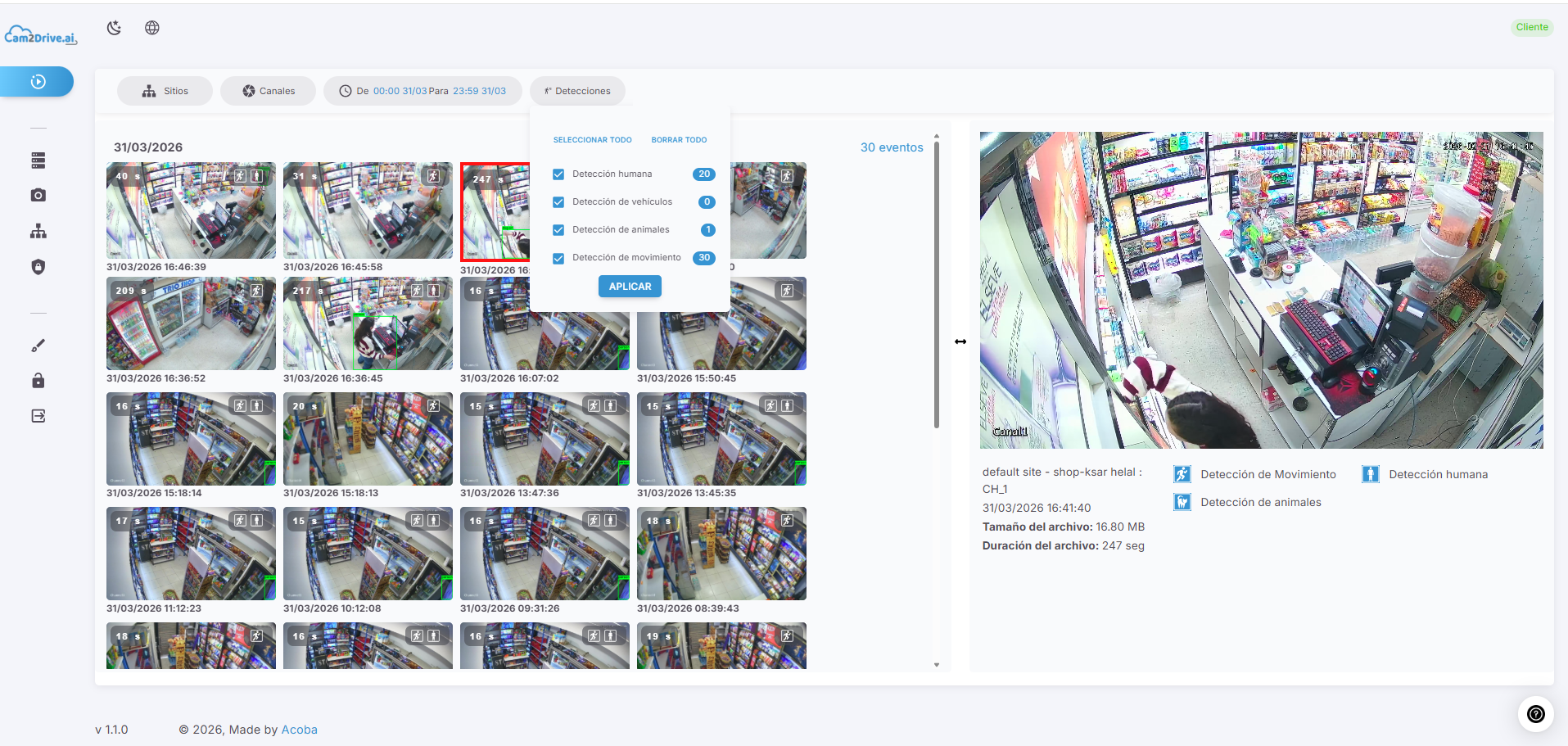Viewport: 1568px width, 746px height.
Task: Open the Acoba link in footer
Action: (x=299, y=730)
